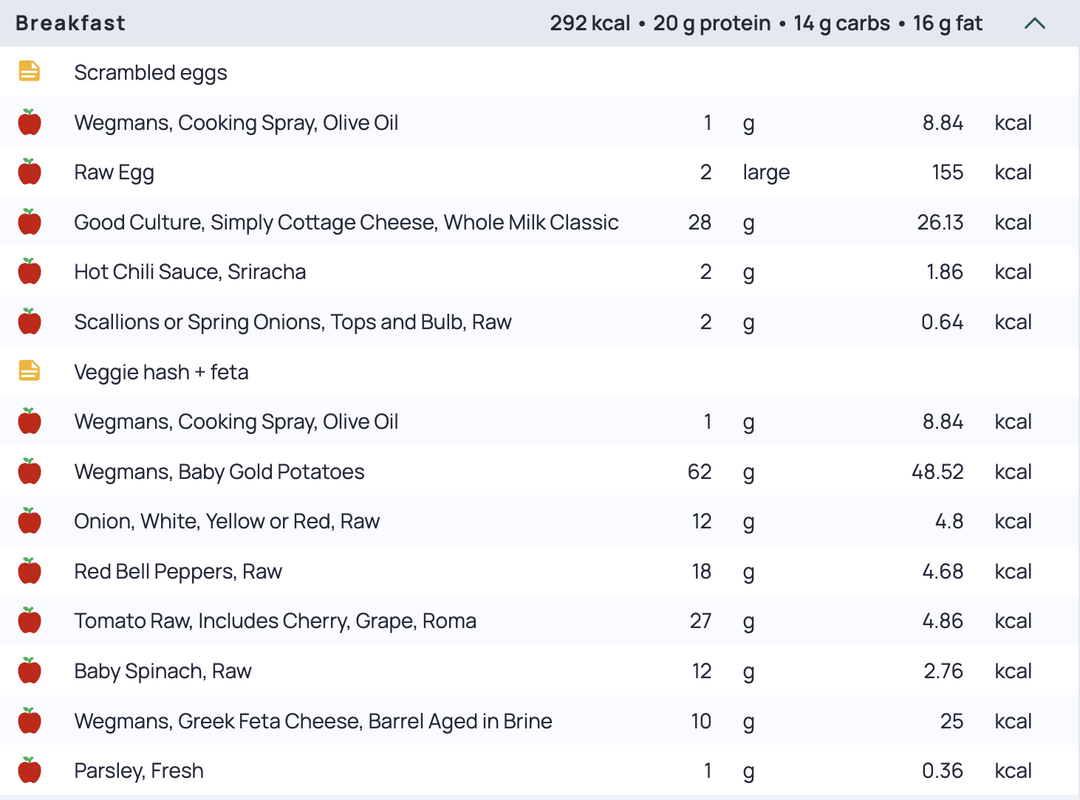Click the Veggie hash + feta note icon

click(x=29, y=371)
